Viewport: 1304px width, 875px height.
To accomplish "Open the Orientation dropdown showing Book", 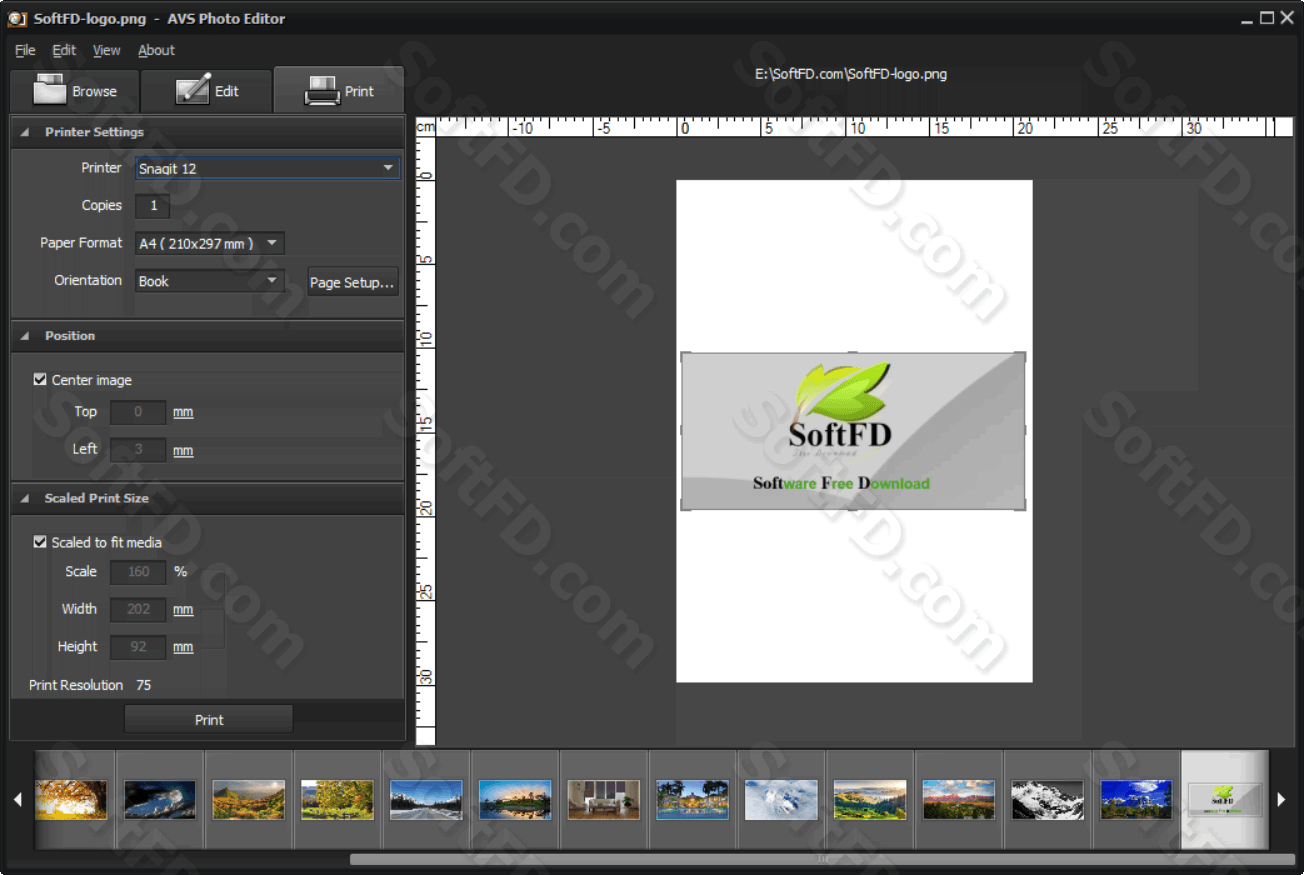I will point(209,281).
